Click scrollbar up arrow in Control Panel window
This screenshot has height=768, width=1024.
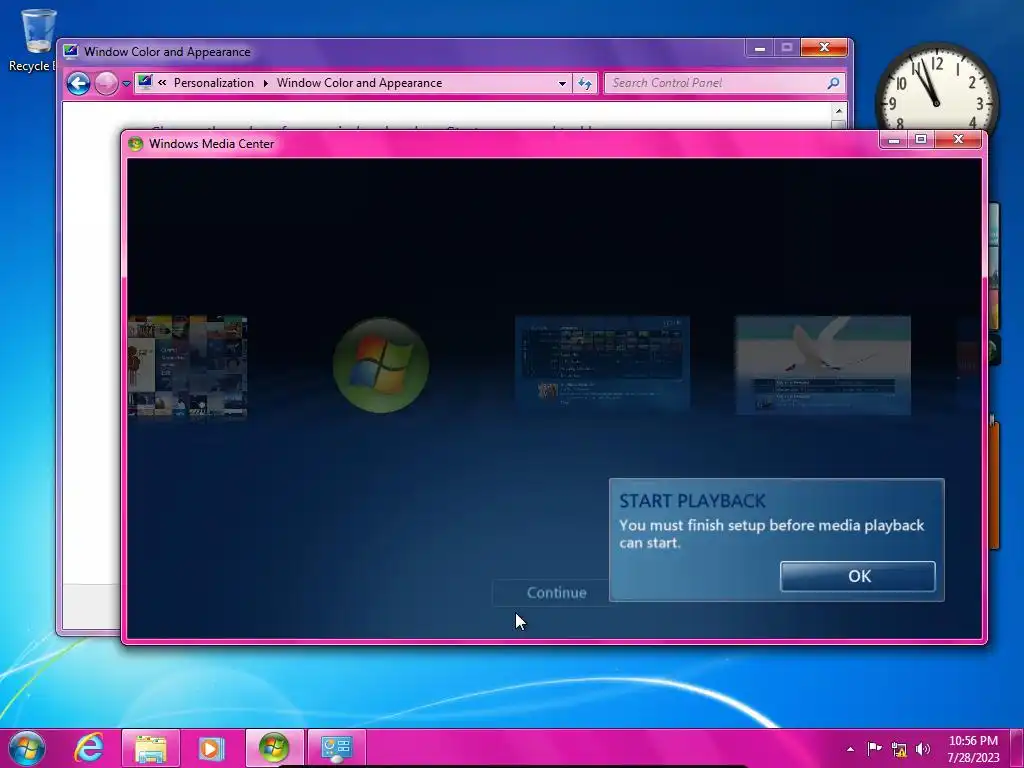839,111
